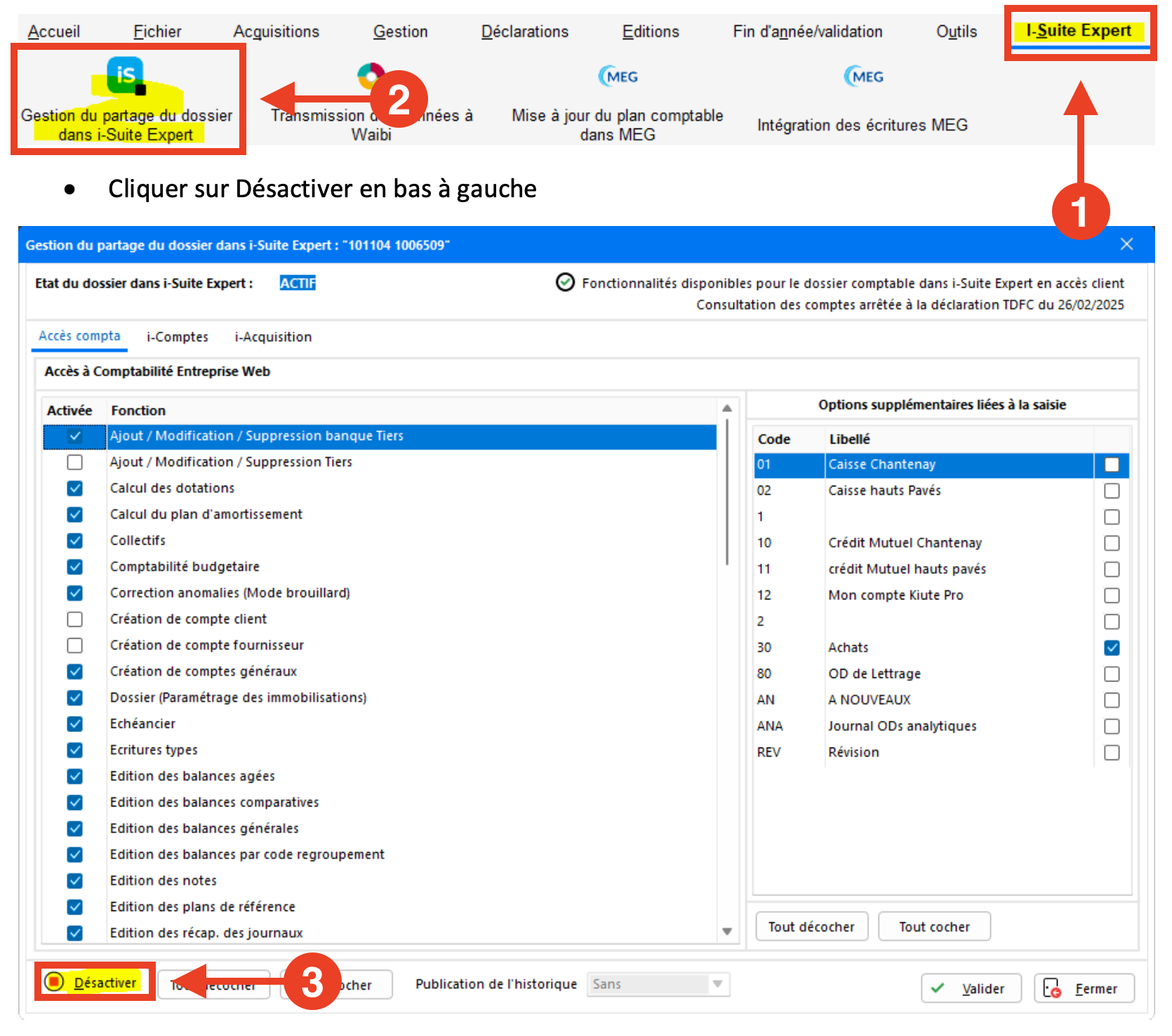
Task: Select Edition des balances agées row
Action: click(x=380, y=776)
